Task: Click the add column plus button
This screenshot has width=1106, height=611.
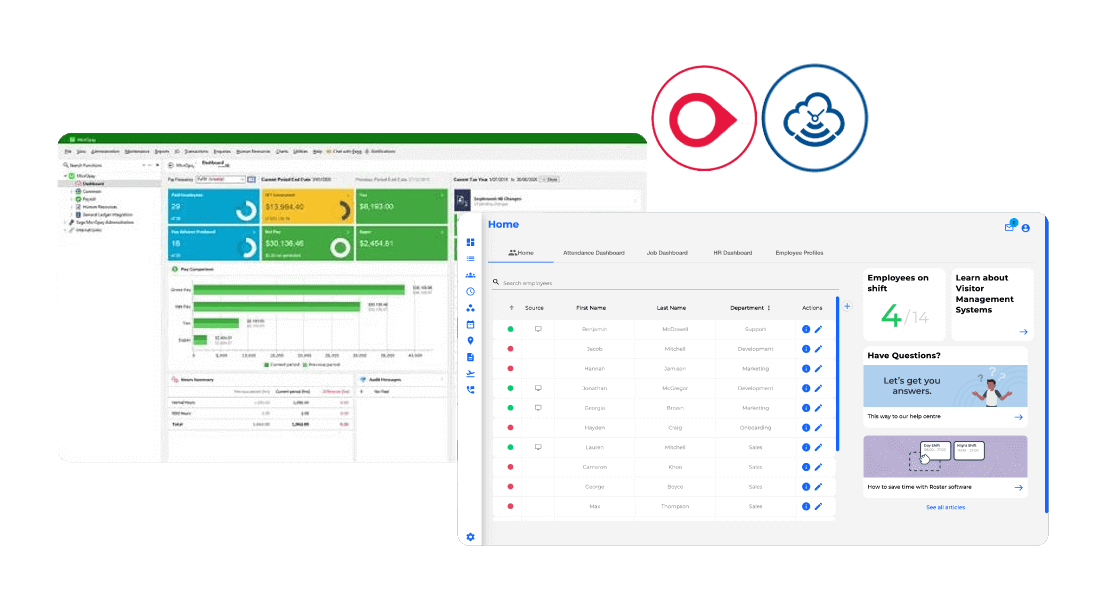Action: [847, 306]
